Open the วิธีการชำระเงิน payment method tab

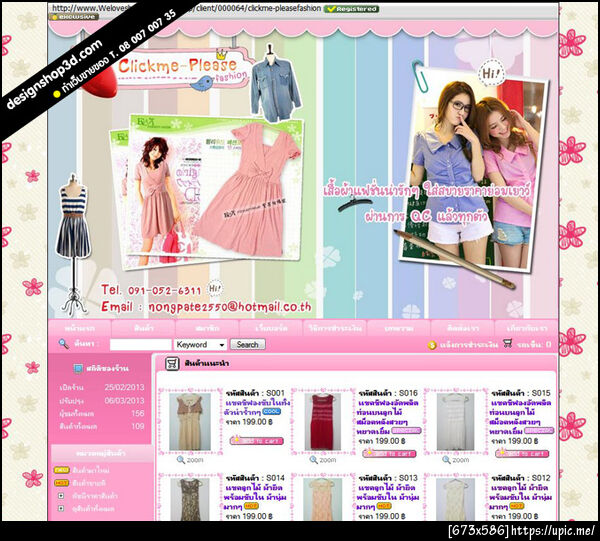(335, 328)
